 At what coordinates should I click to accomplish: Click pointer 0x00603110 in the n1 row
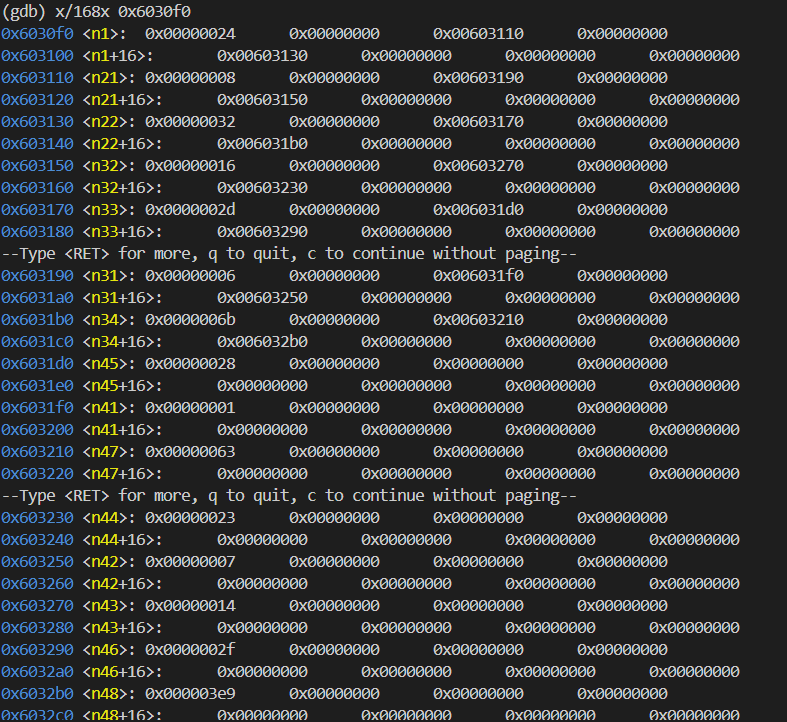pyautogui.click(x=478, y=34)
